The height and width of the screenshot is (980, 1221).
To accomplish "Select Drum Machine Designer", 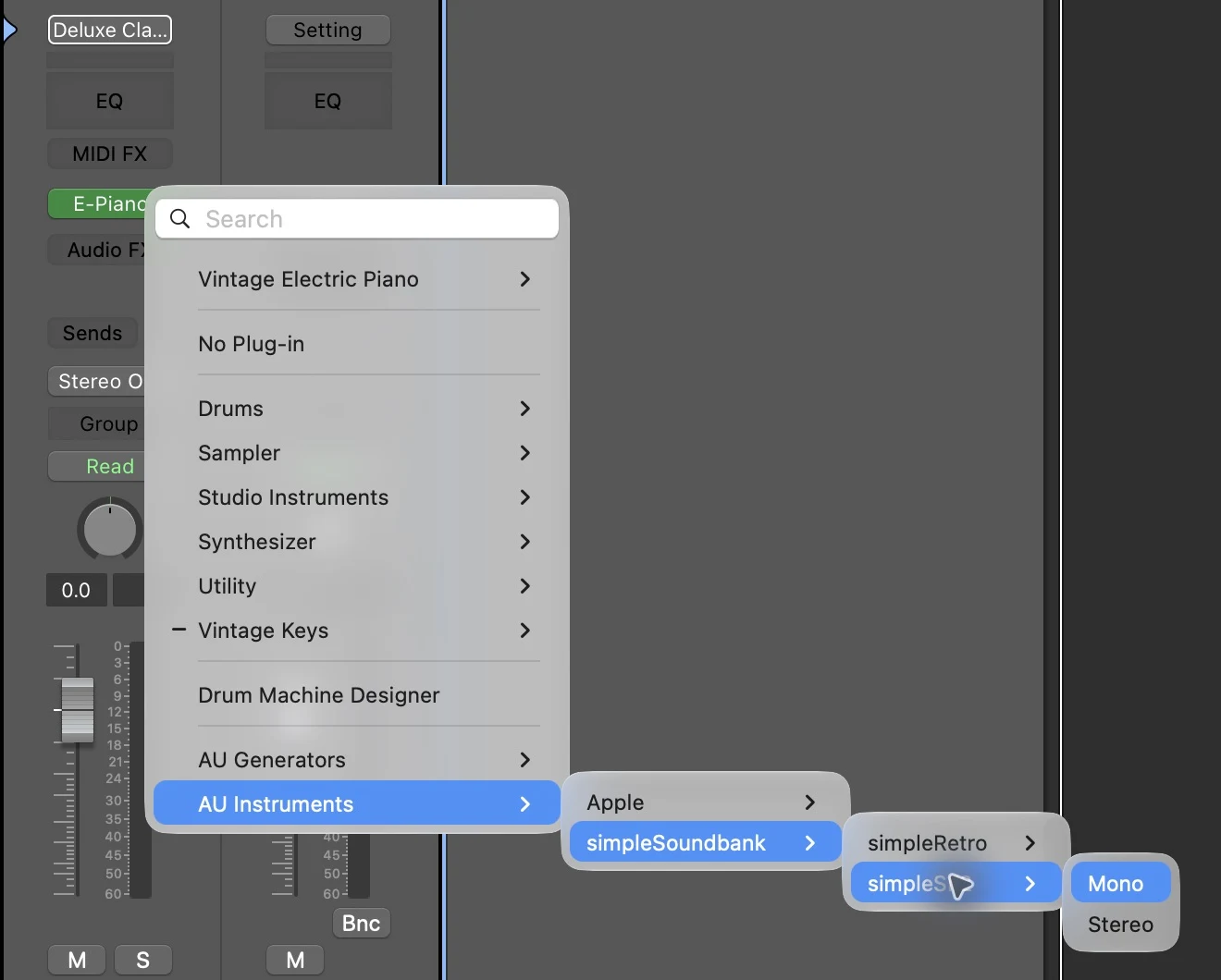I will coord(357,695).
